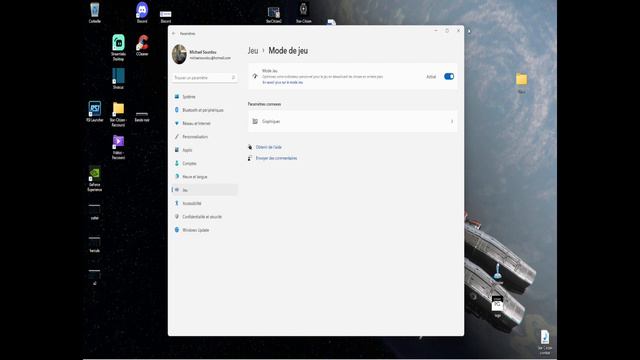Viewport: 640px width, 360px height.
Task: Turn off the Mode Jeu toggle switch
Action: point(449,76)
